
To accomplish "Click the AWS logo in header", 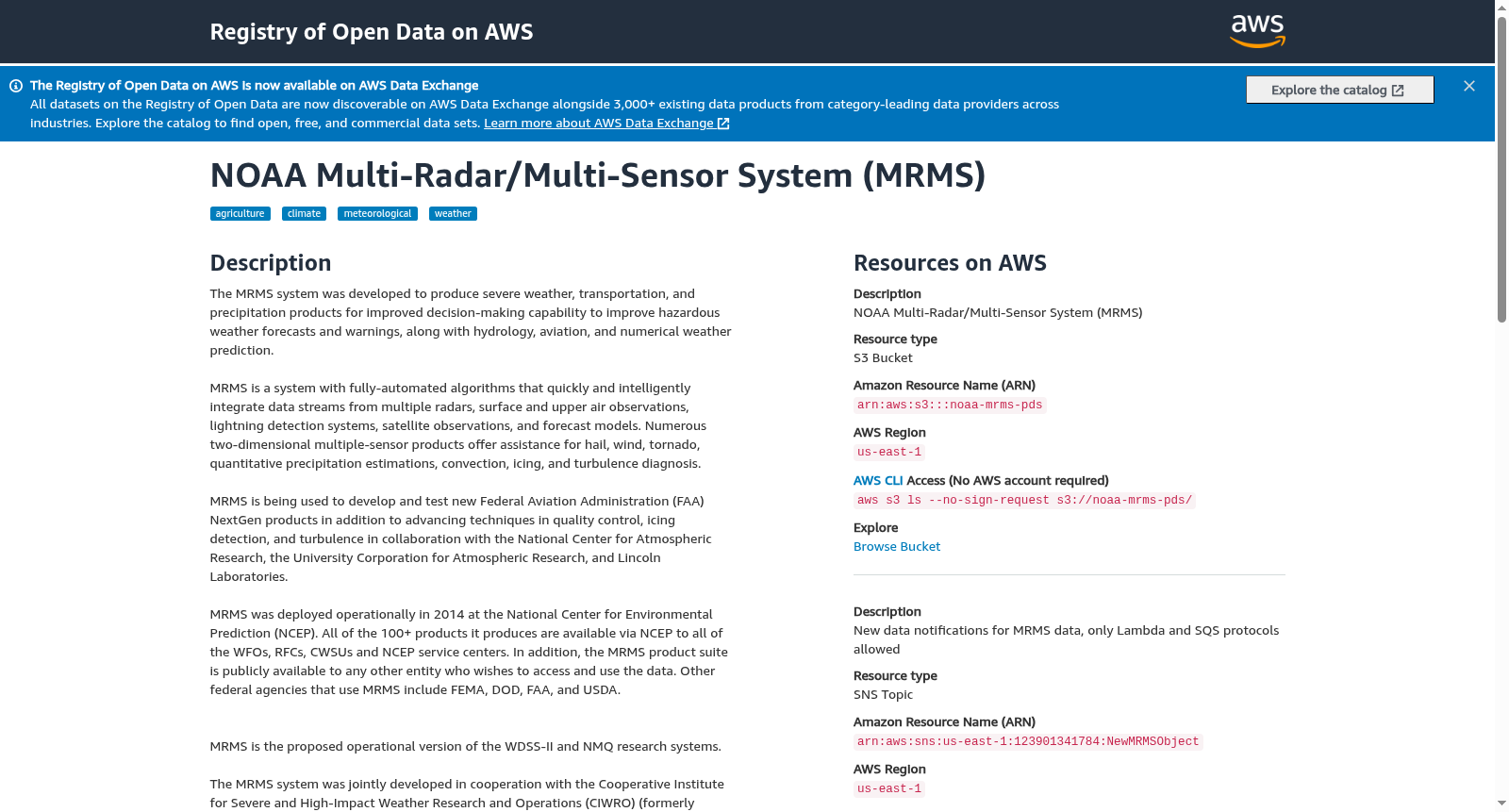I will (1257, 31).
